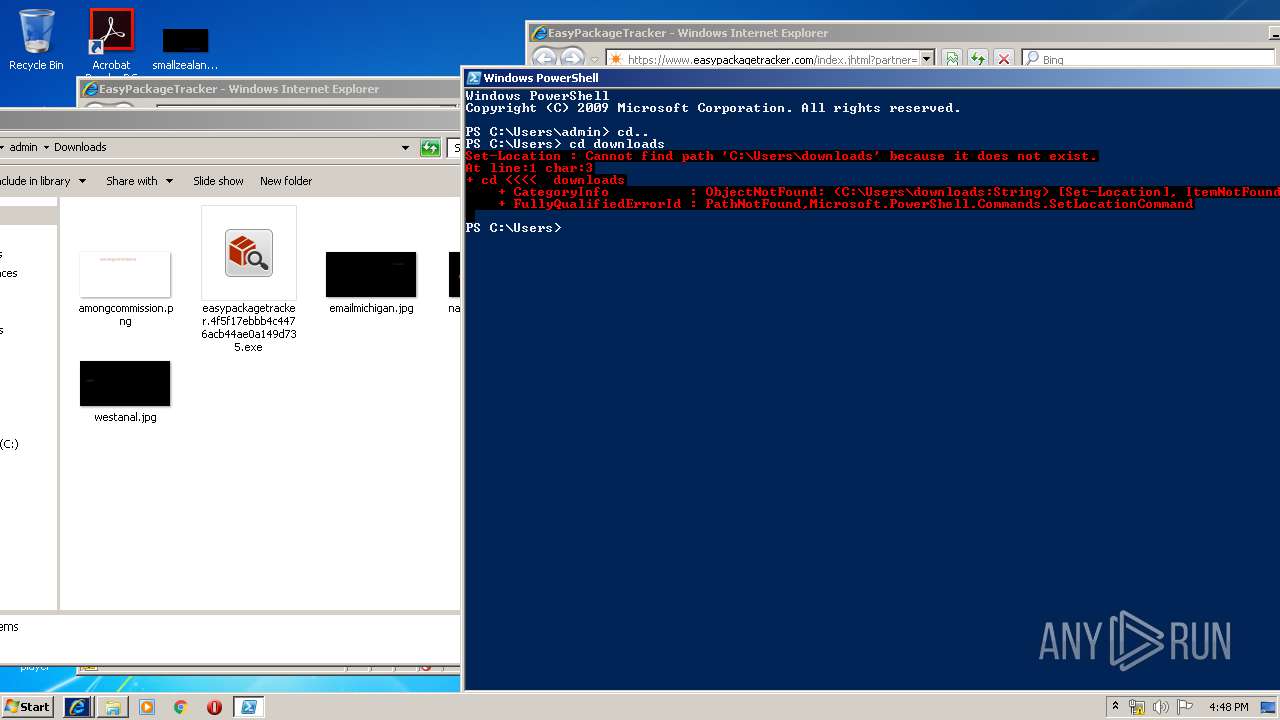1280x720 pixels.
Task: Open the network status tray icon
Action: point(1137,707)
